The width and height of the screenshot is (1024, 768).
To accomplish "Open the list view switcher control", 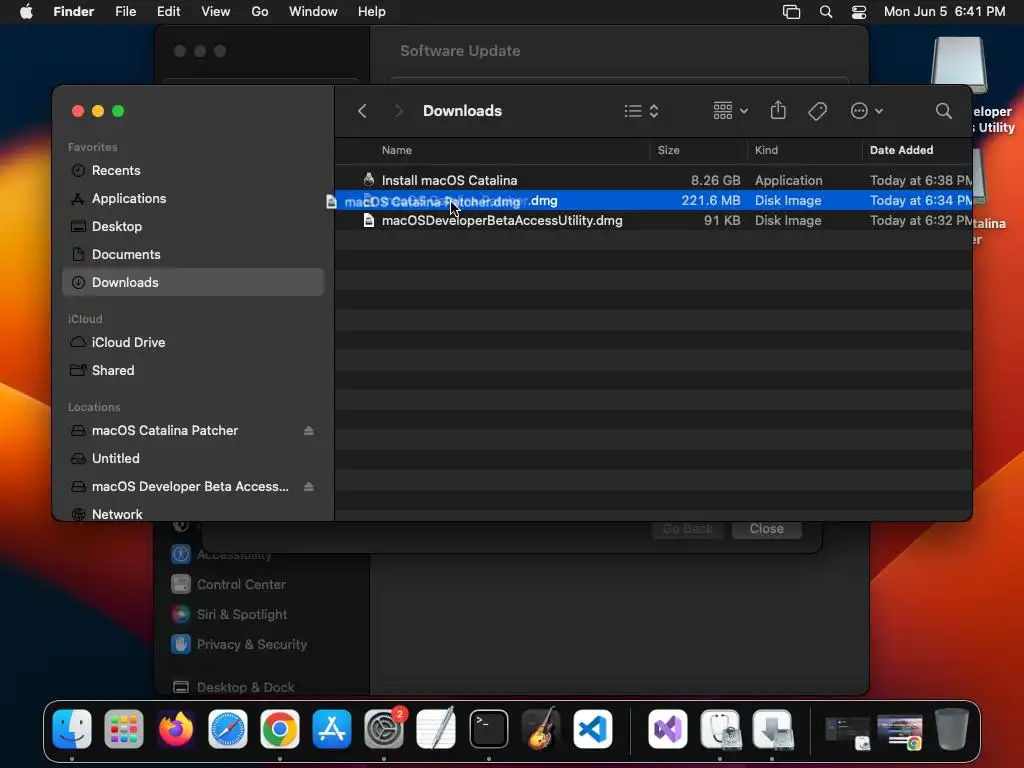I will 641,111.
